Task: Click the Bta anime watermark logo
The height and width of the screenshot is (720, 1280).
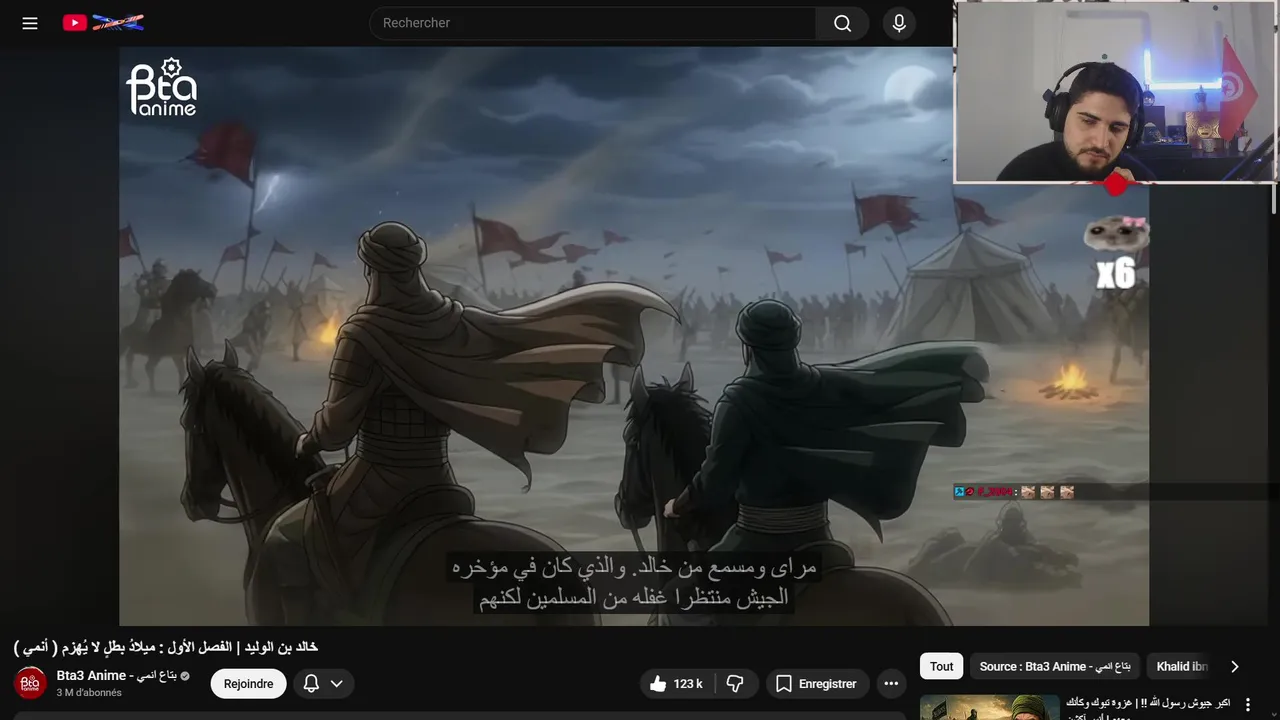Action: click(x=161, y=87)
